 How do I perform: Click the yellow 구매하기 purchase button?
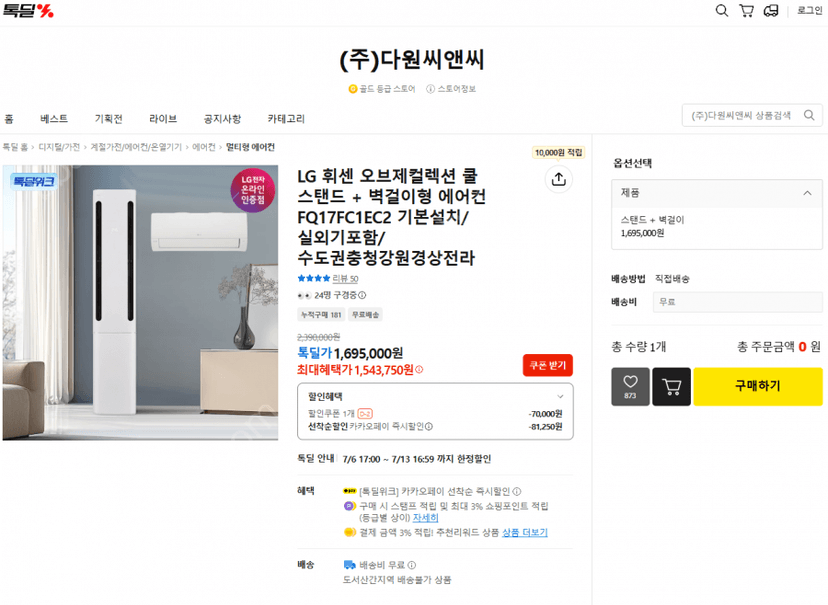[758, 386]
